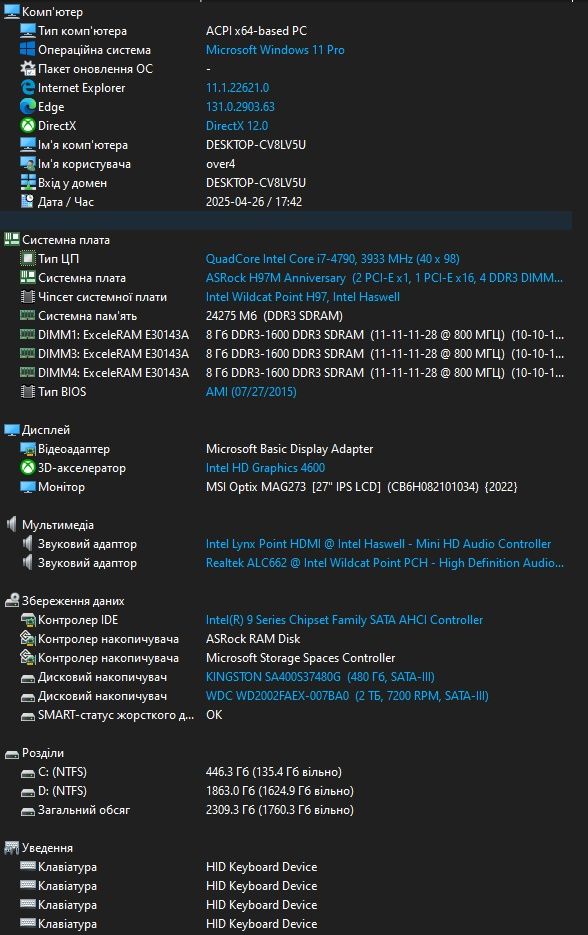Click the Дисплей section monitor icon
Viewport: 588px width, 935px height.
coord(11,430)
